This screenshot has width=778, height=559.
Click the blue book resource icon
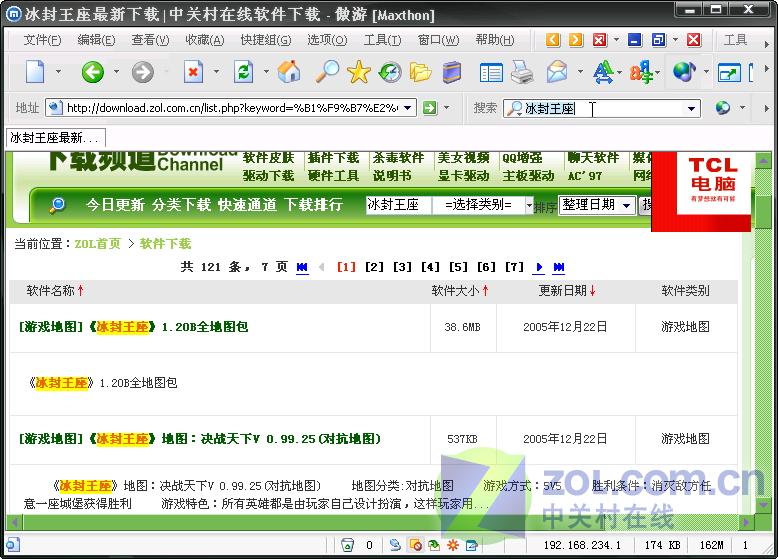coord(452,72)
